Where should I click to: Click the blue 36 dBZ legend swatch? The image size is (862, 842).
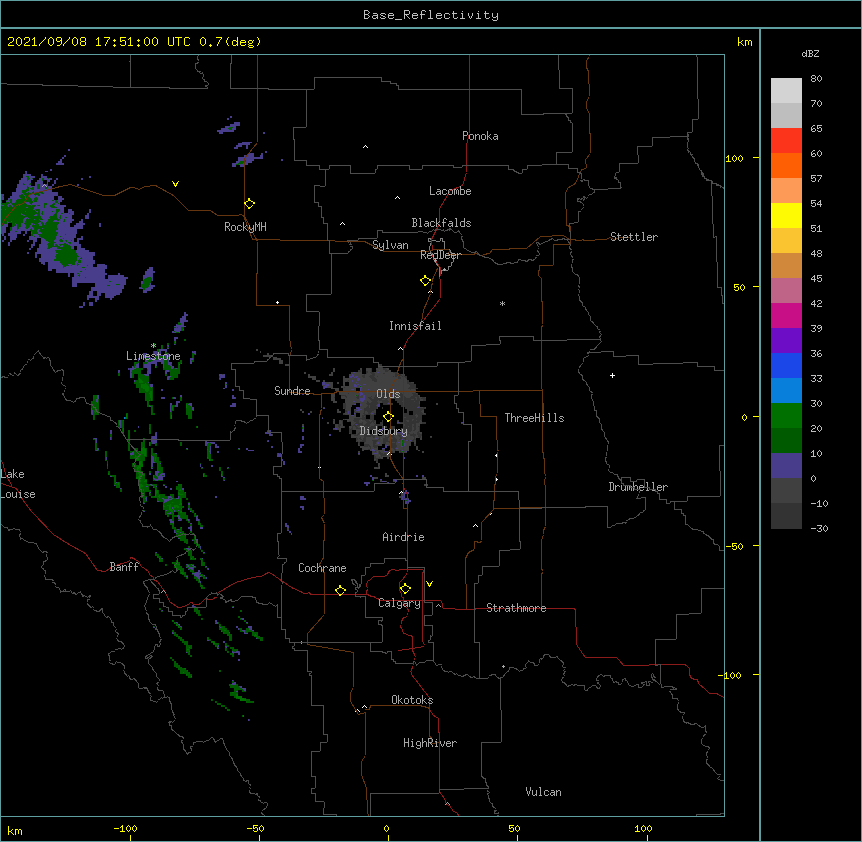pyautogui.click(x=786, y=365)
